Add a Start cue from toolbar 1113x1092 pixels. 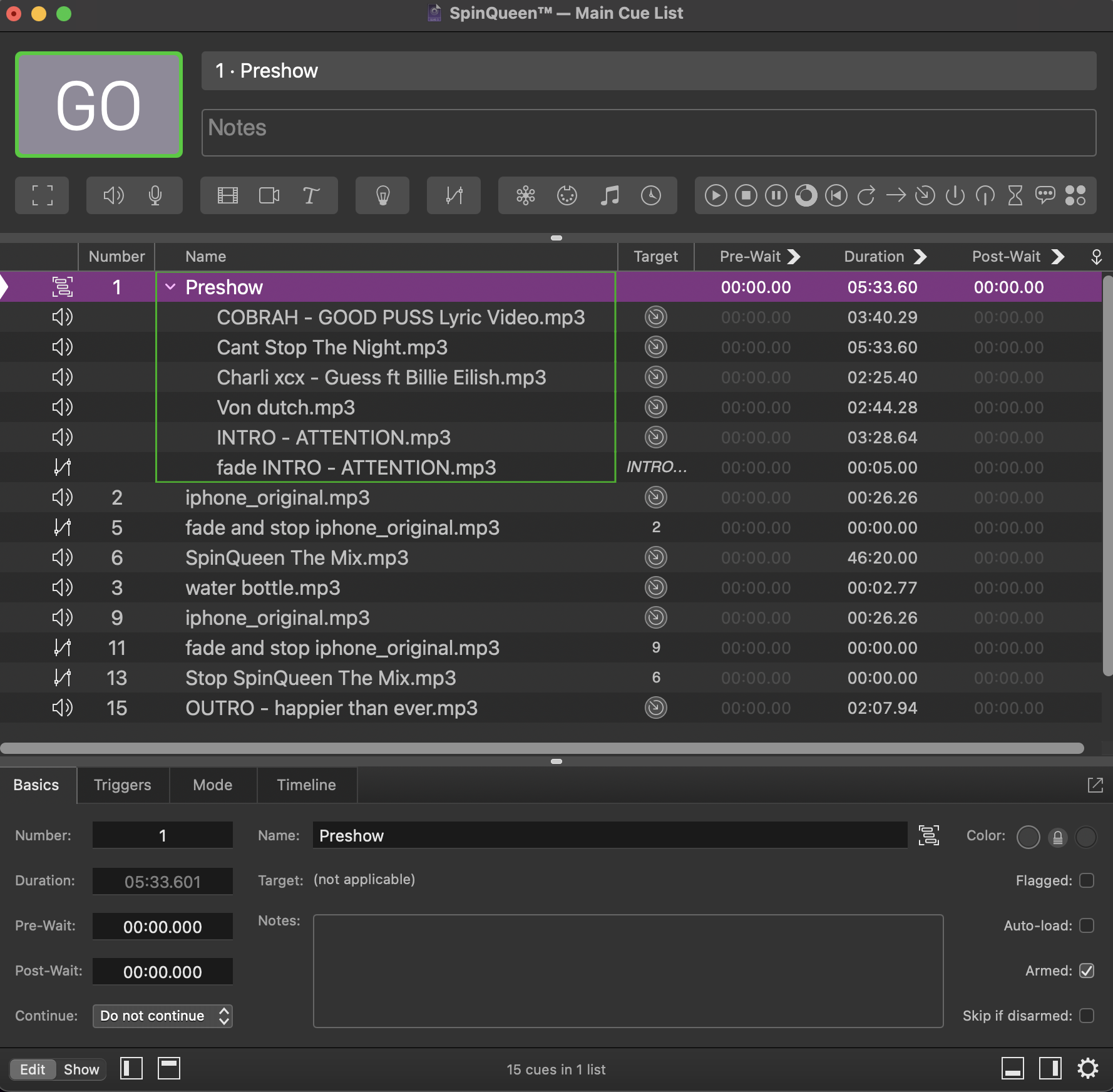pyautogui.click(x=715, y=195)
